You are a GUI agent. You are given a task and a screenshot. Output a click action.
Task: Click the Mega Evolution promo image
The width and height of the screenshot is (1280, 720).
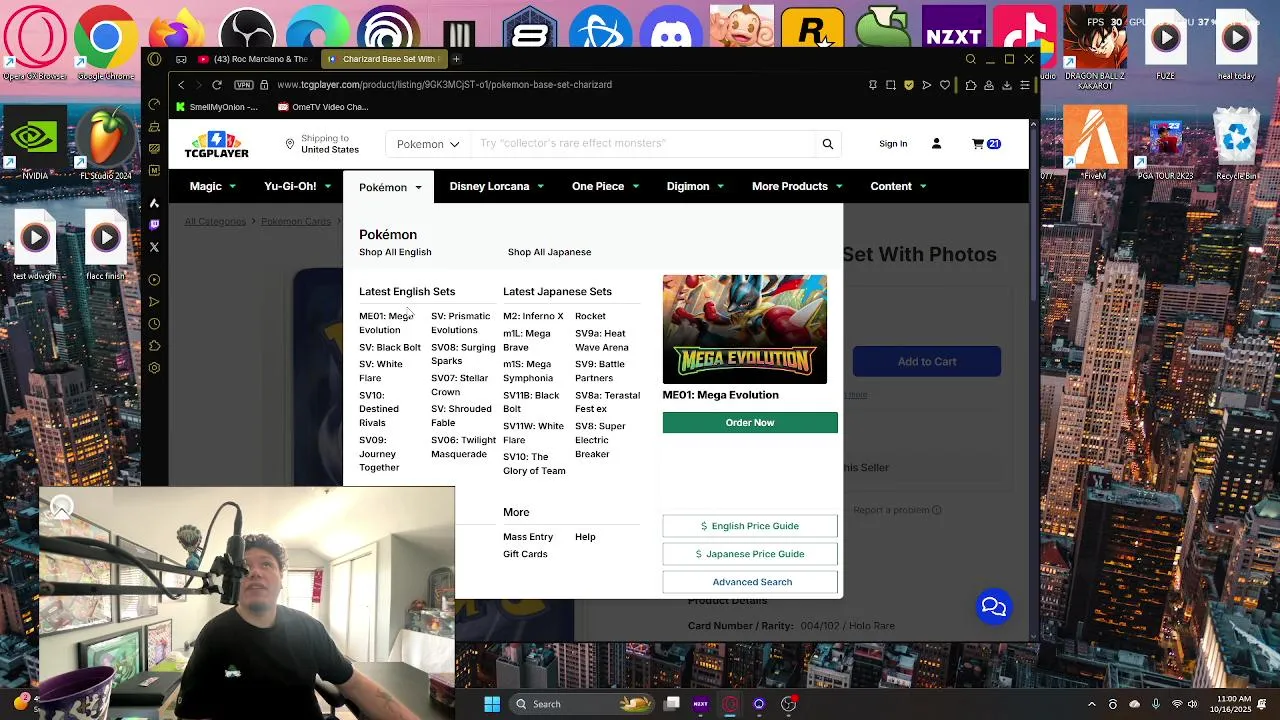tap(745, 329)
